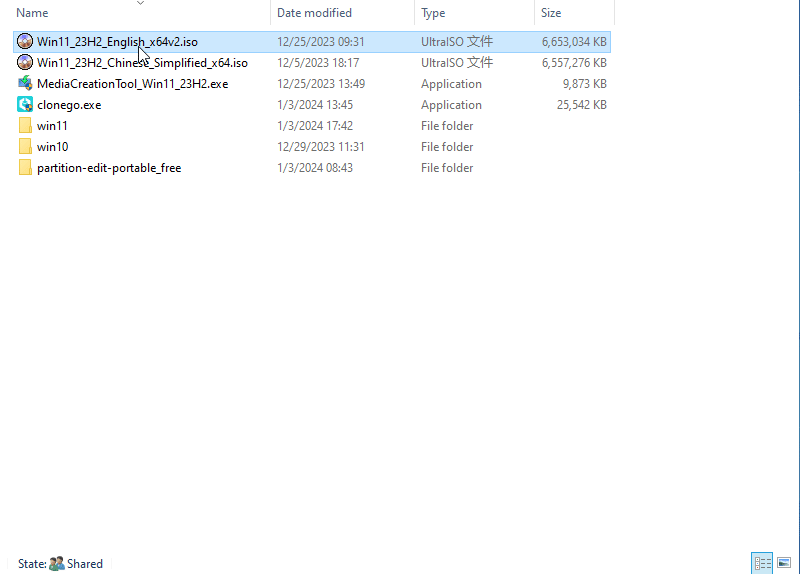Sort files by Date modified column
This screenshot has width=800, height=574.
[314, 13]
